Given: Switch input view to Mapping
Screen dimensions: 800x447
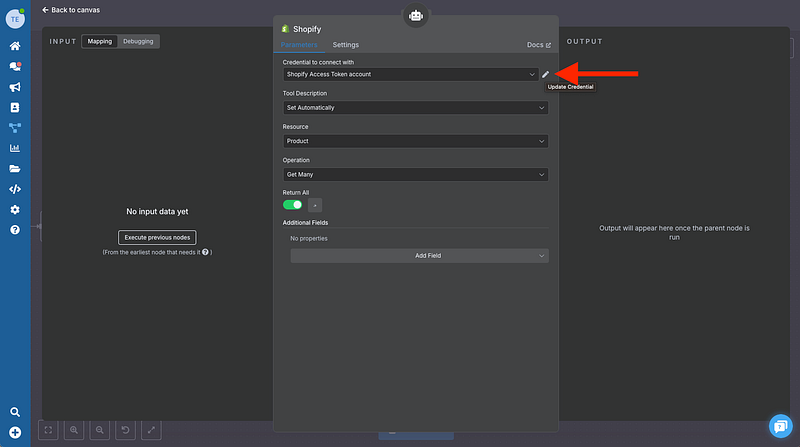Looking at the screenshot, I should pos(100,41).
